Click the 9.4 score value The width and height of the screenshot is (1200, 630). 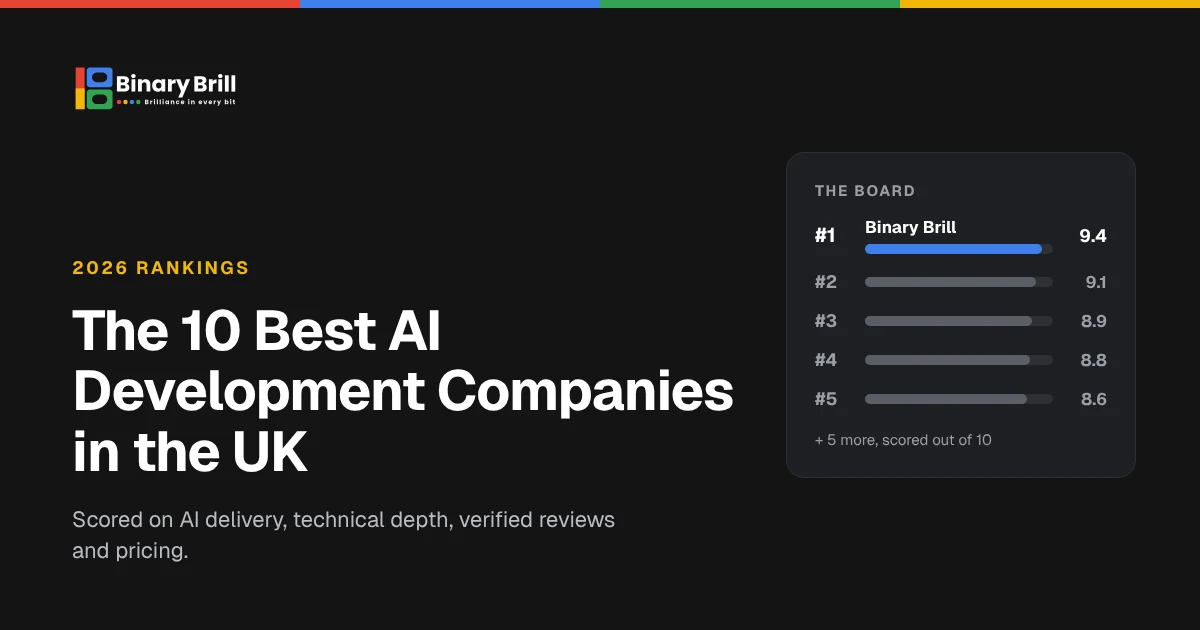coord(1093,236)
